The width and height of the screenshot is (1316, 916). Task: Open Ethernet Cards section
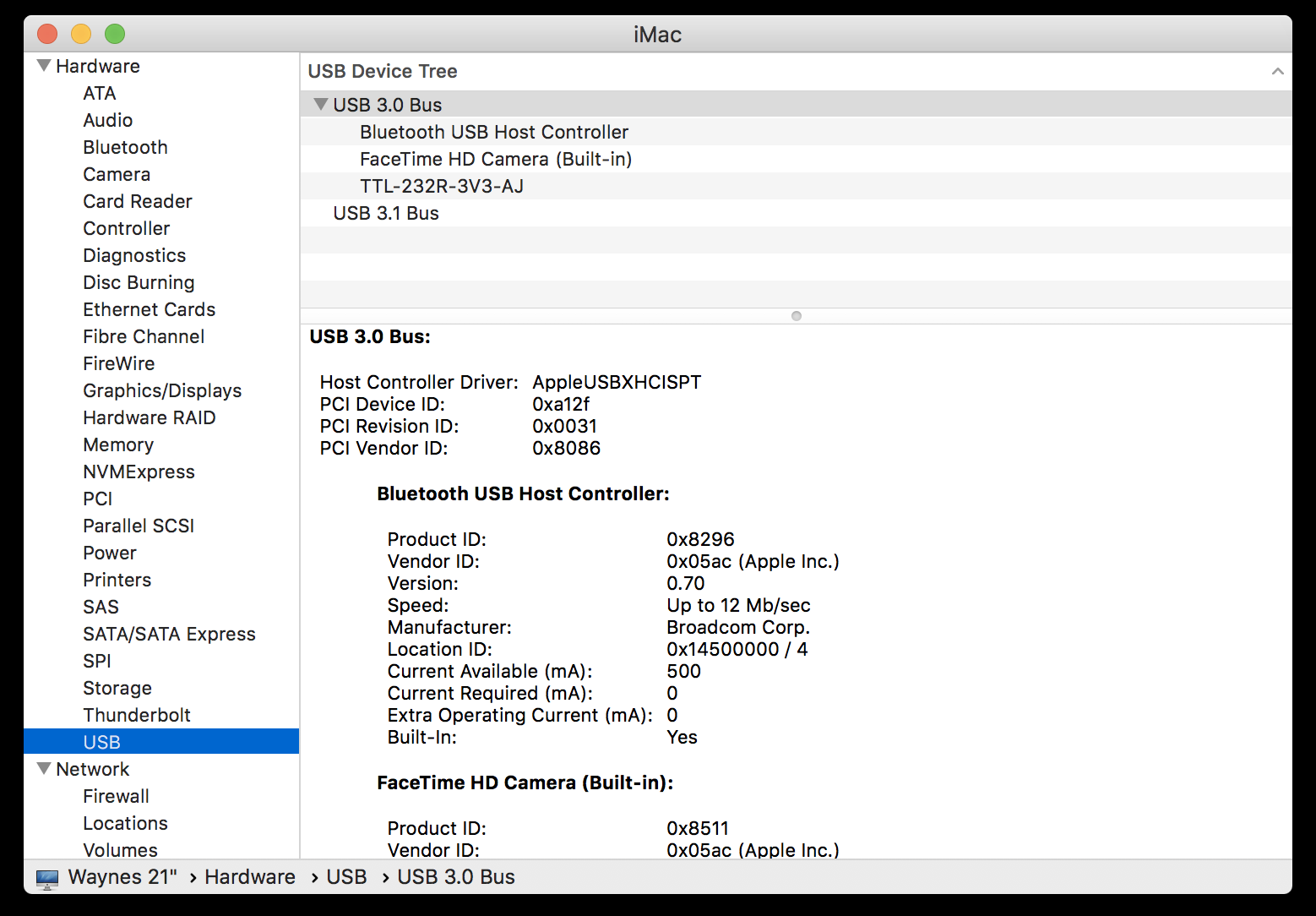point(149,309)
